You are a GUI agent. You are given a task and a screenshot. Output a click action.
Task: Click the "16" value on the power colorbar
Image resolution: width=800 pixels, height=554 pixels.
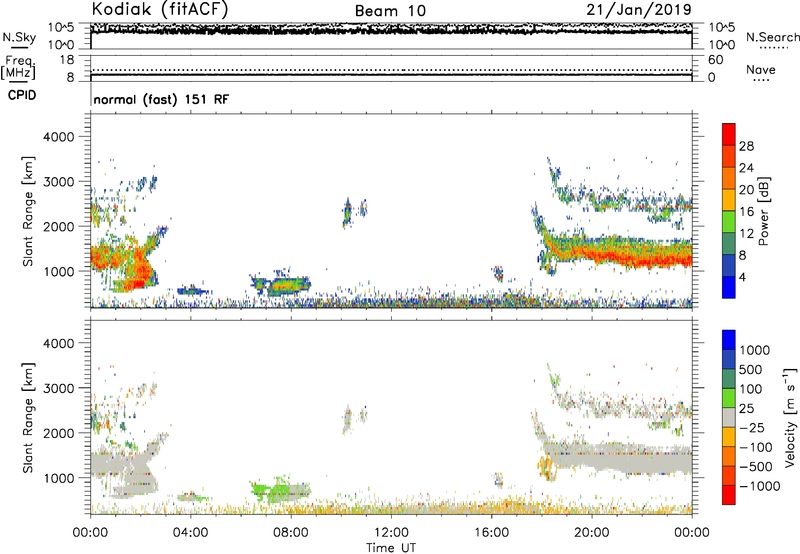[746, 212]
